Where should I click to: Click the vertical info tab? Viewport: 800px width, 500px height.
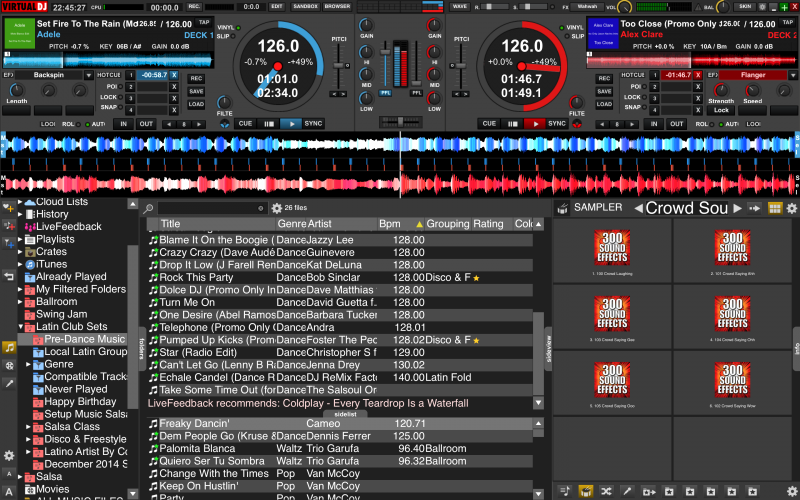(796, 348)
